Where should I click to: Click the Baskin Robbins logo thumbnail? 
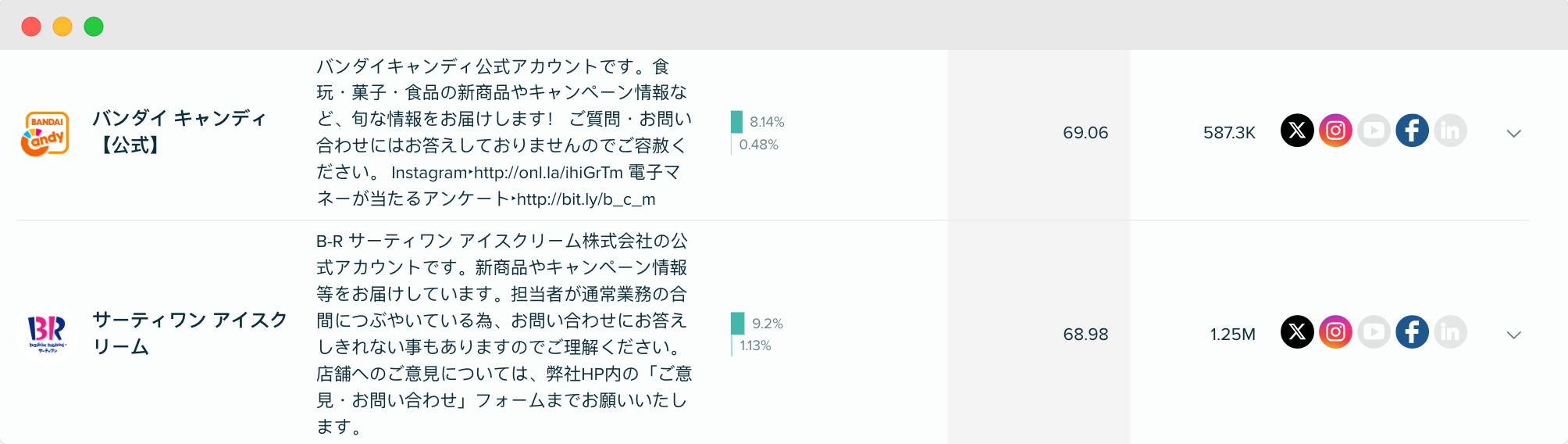pyautogui.click(x=47, y=333)
